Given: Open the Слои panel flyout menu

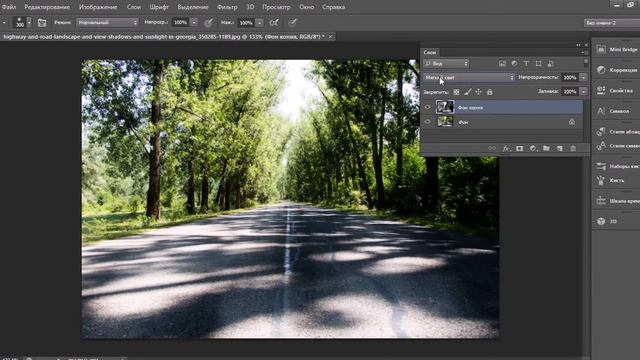Looking at the screenshot, I should tap(584, 52).
